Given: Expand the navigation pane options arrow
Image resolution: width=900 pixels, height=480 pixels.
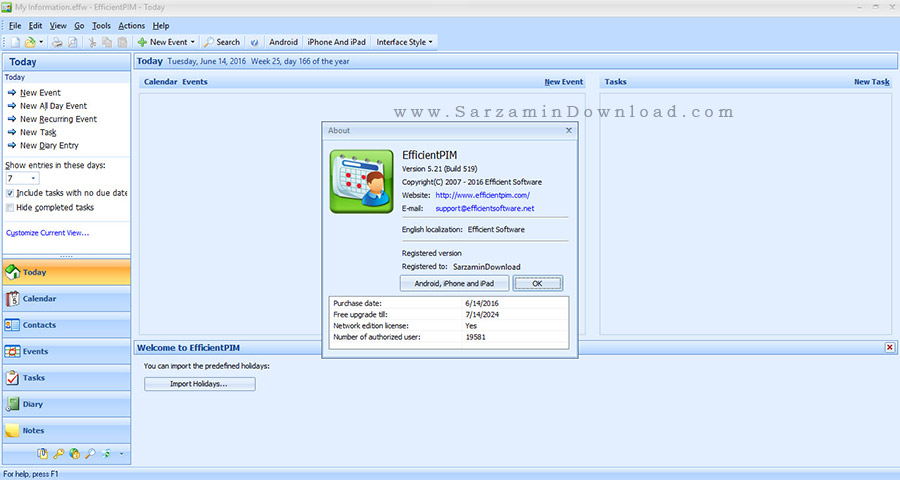Looking at the screenshot, I should point(121,454).
